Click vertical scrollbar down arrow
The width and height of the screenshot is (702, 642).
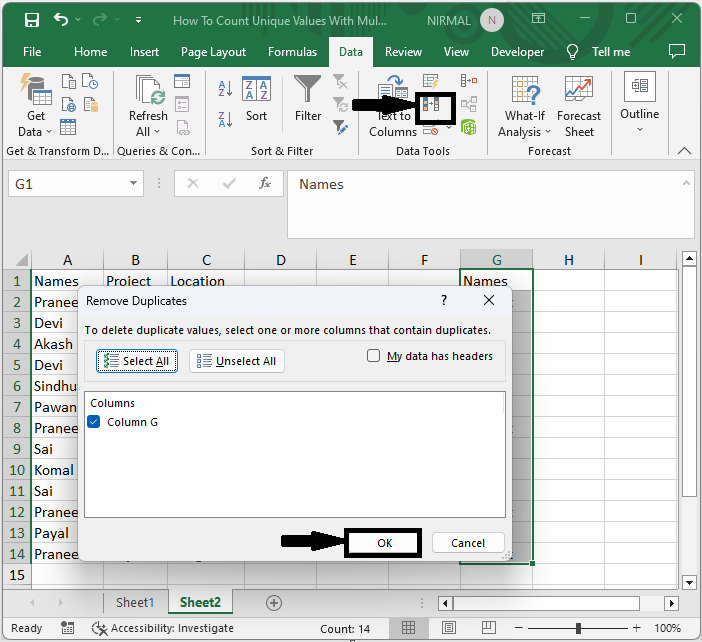pos(689,582)
